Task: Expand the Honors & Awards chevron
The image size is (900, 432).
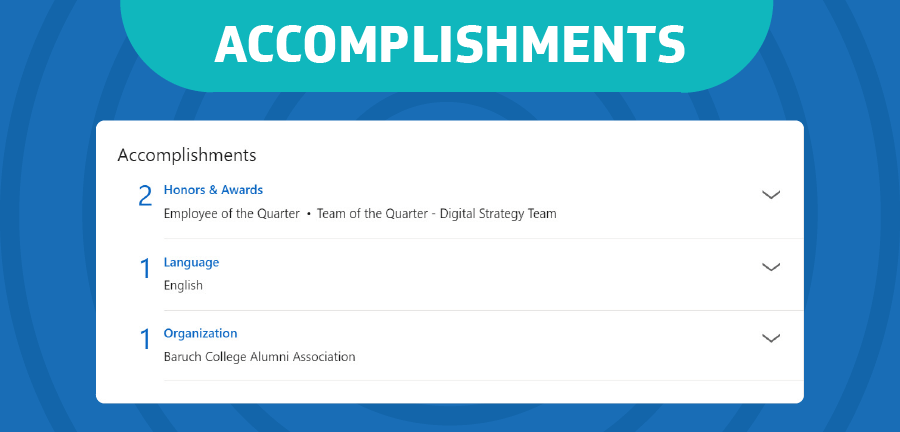Action: 770,194
